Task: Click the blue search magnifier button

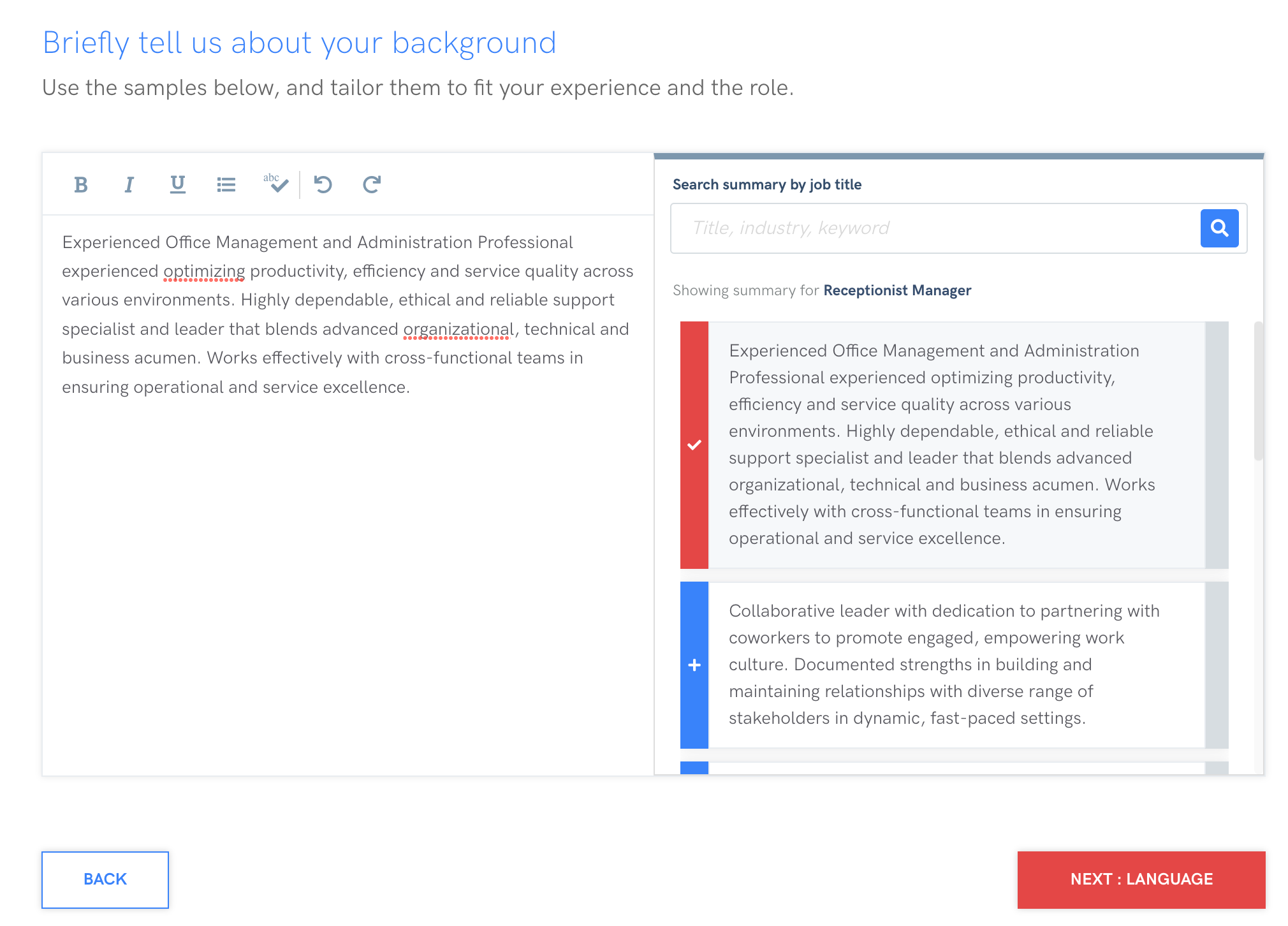Action: tap(1218, 228)
